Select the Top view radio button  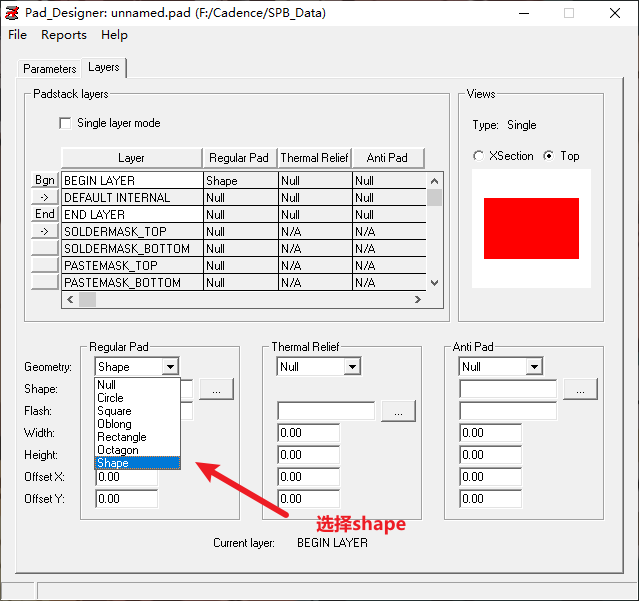549,156
